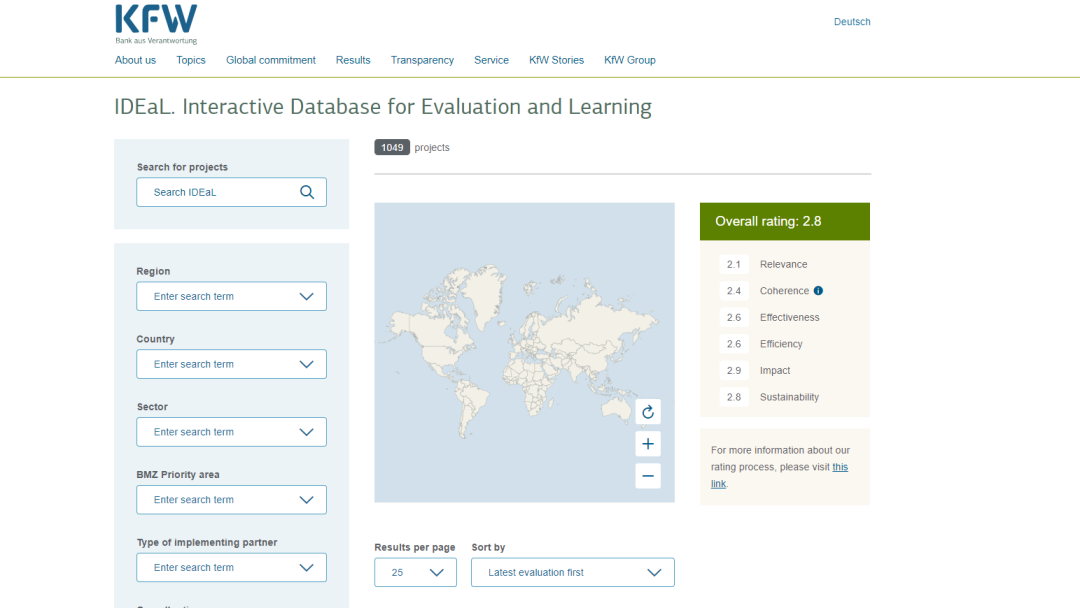Open the BMZ Priority area dropdown
This screenshot has height=608, width=1080.
[231, 500]
